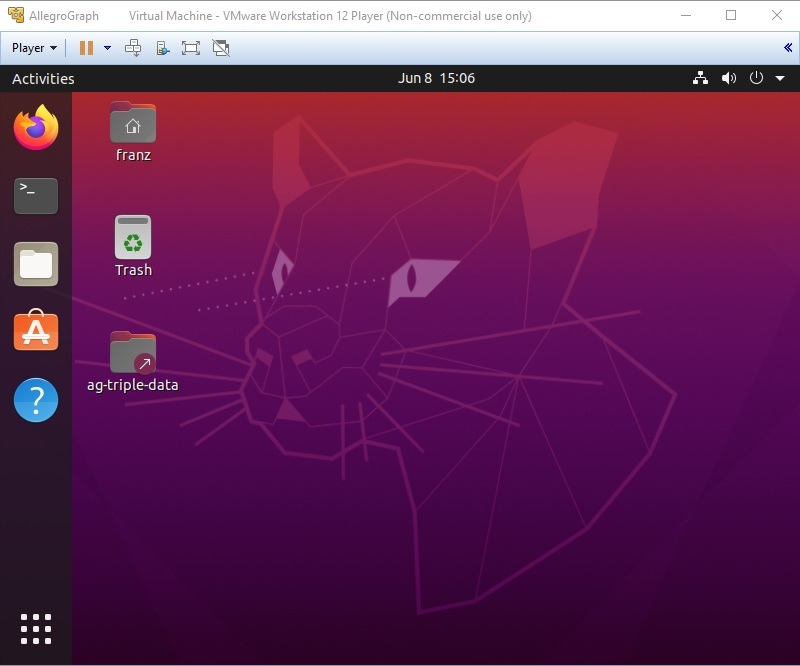Open the Files manager in the dock
Image resolution: width=800 pixels, height=666 pixels.
coord(35,264)
